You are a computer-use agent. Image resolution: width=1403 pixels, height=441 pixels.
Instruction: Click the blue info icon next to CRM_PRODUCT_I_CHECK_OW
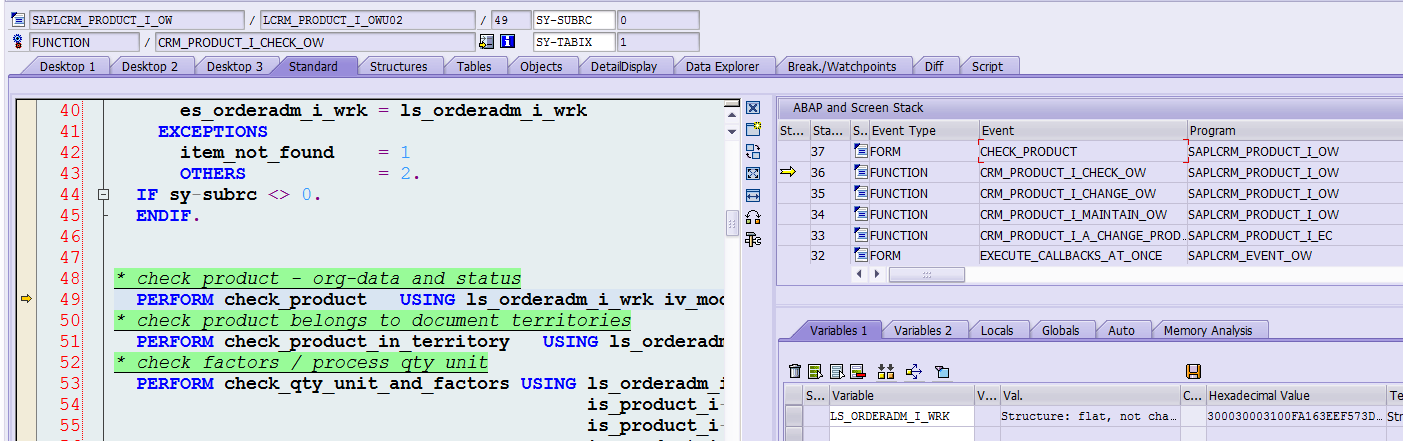tap(507, 42)
